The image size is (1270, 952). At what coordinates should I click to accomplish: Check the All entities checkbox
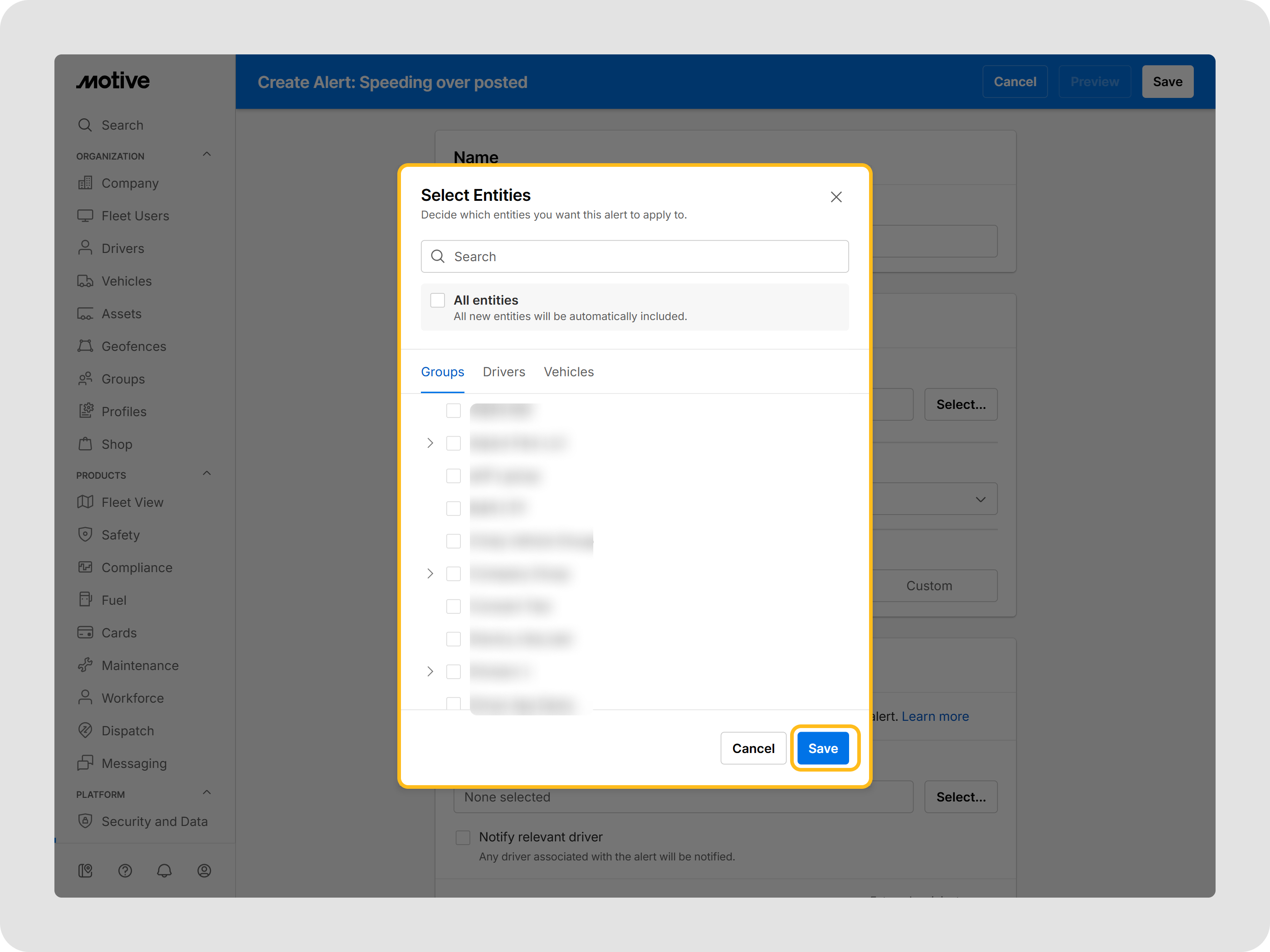(x=438, y=300)
